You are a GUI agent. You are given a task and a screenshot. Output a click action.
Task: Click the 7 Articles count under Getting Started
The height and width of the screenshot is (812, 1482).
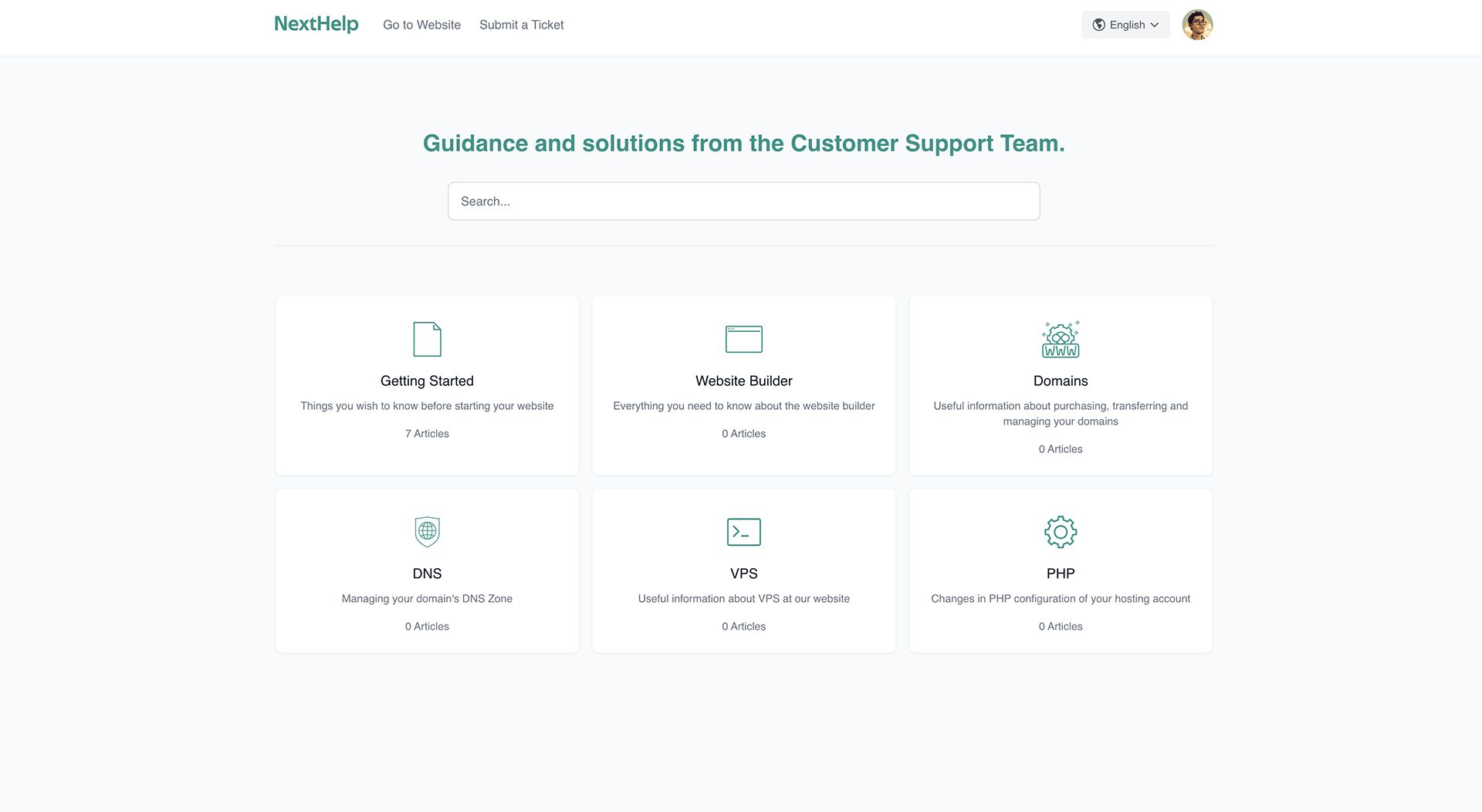[x=427, y=434]
